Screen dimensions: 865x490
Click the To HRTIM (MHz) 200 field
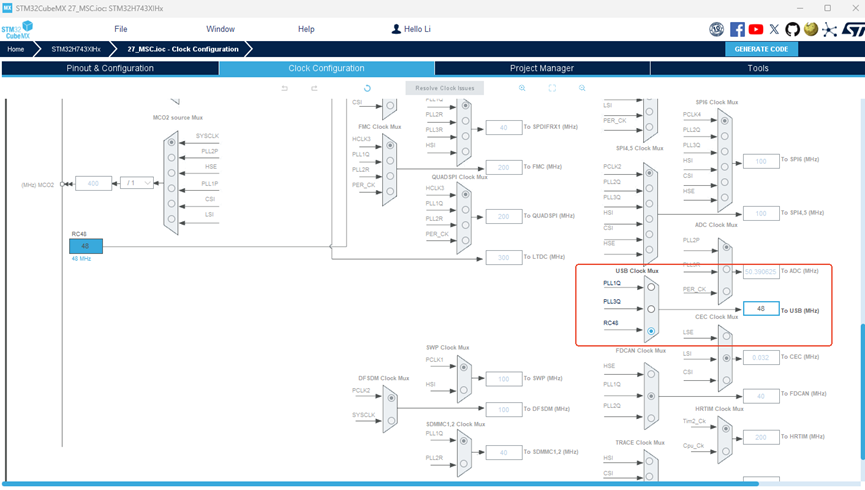[x=761, y=437]
